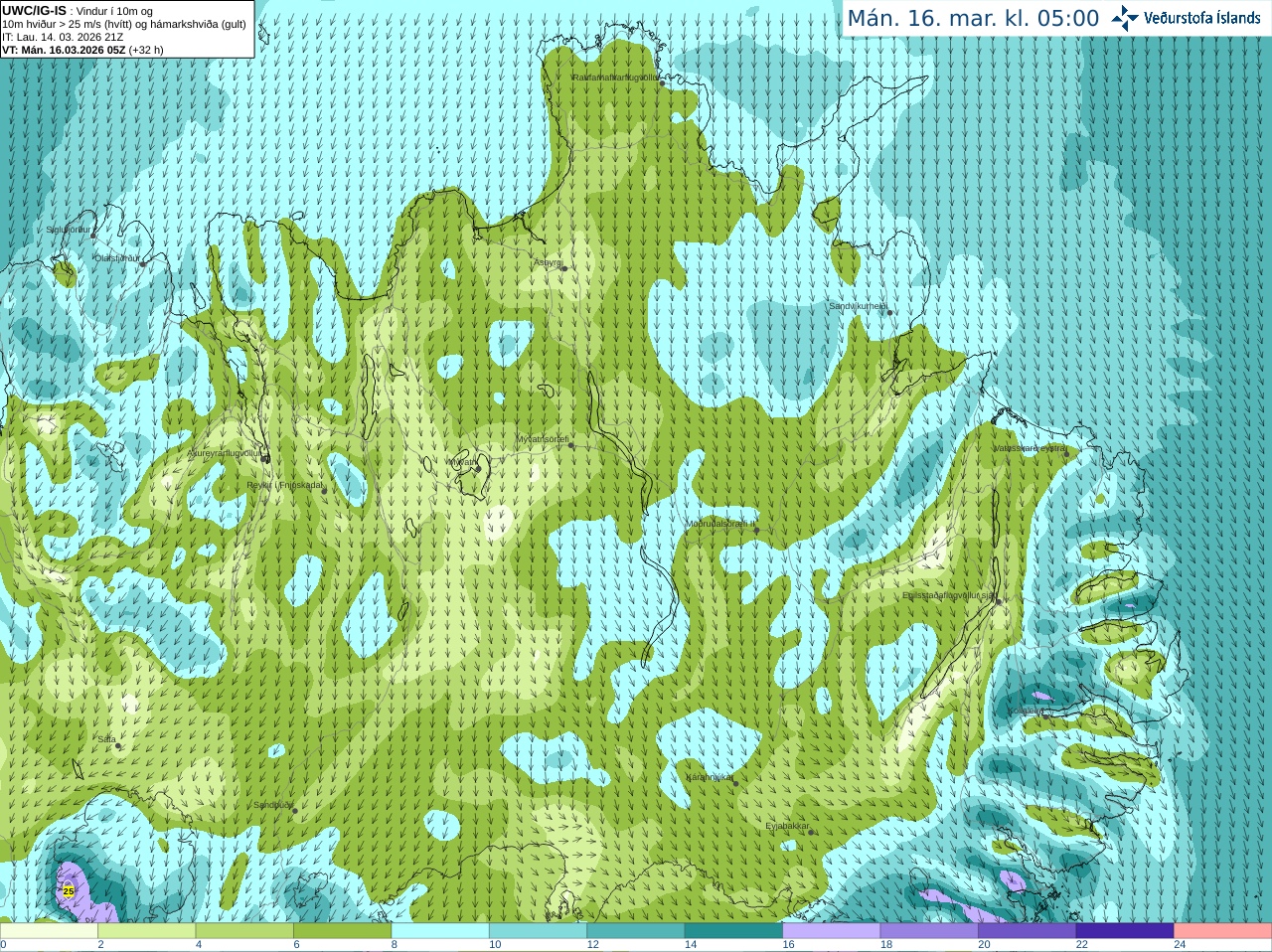Image resolution: width=1272 pixels, height=952 pixels.
Task: Click the 'Mán. 16. mar. kl. 05:00' timestamp
Action: click(x=973, y=19)
